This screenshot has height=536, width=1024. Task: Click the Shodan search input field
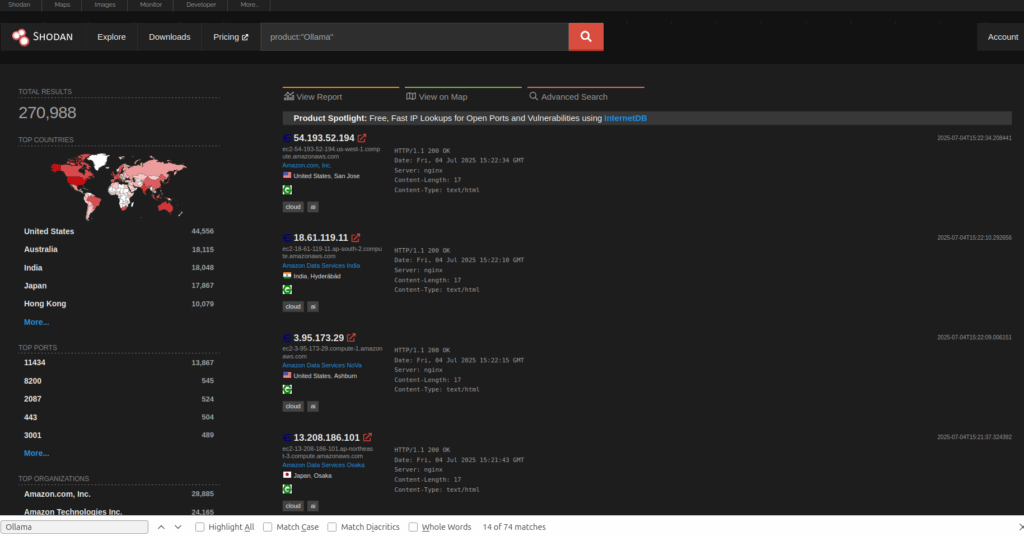(x=415, y=37)
